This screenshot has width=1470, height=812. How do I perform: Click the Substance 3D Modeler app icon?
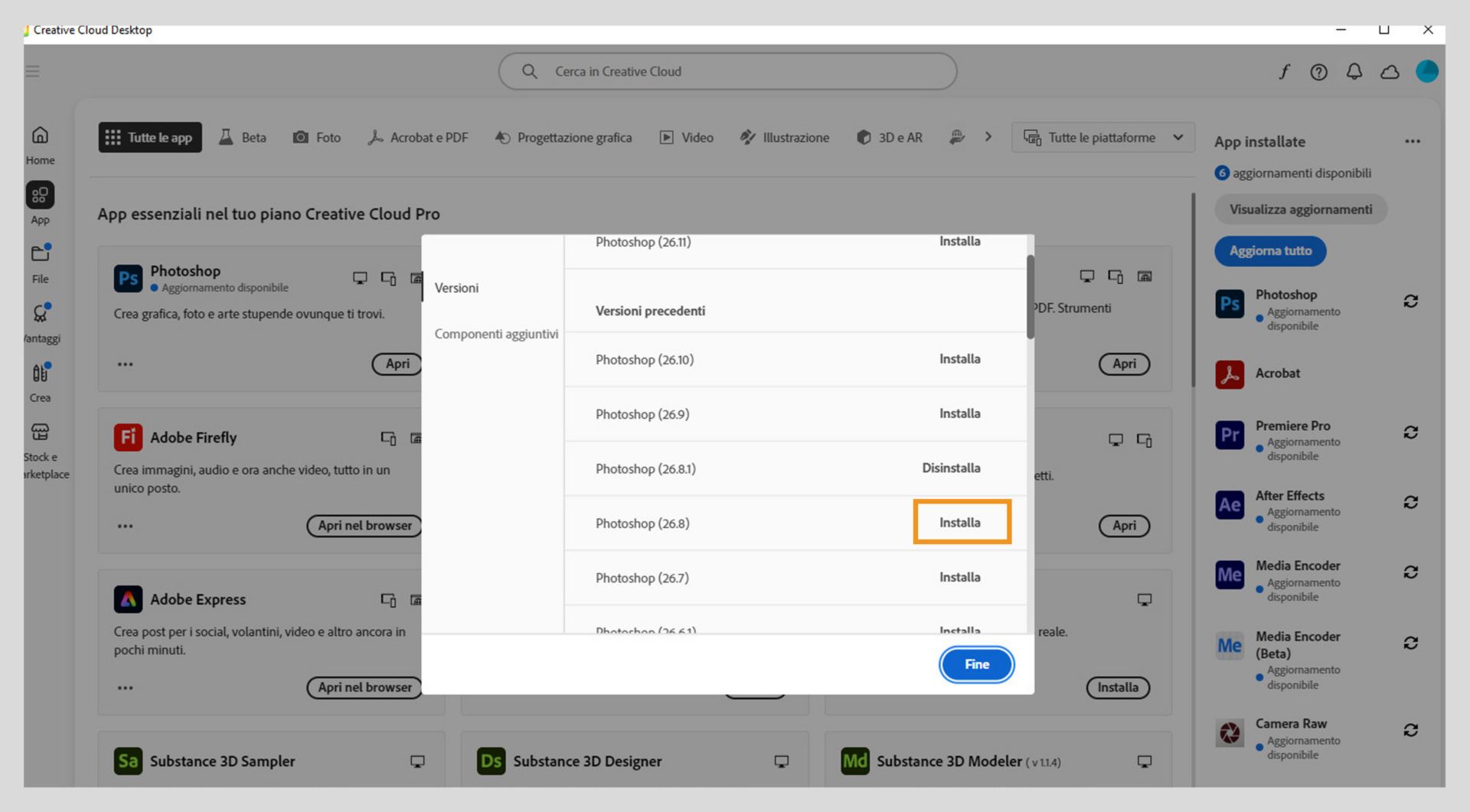coord(854,761)
